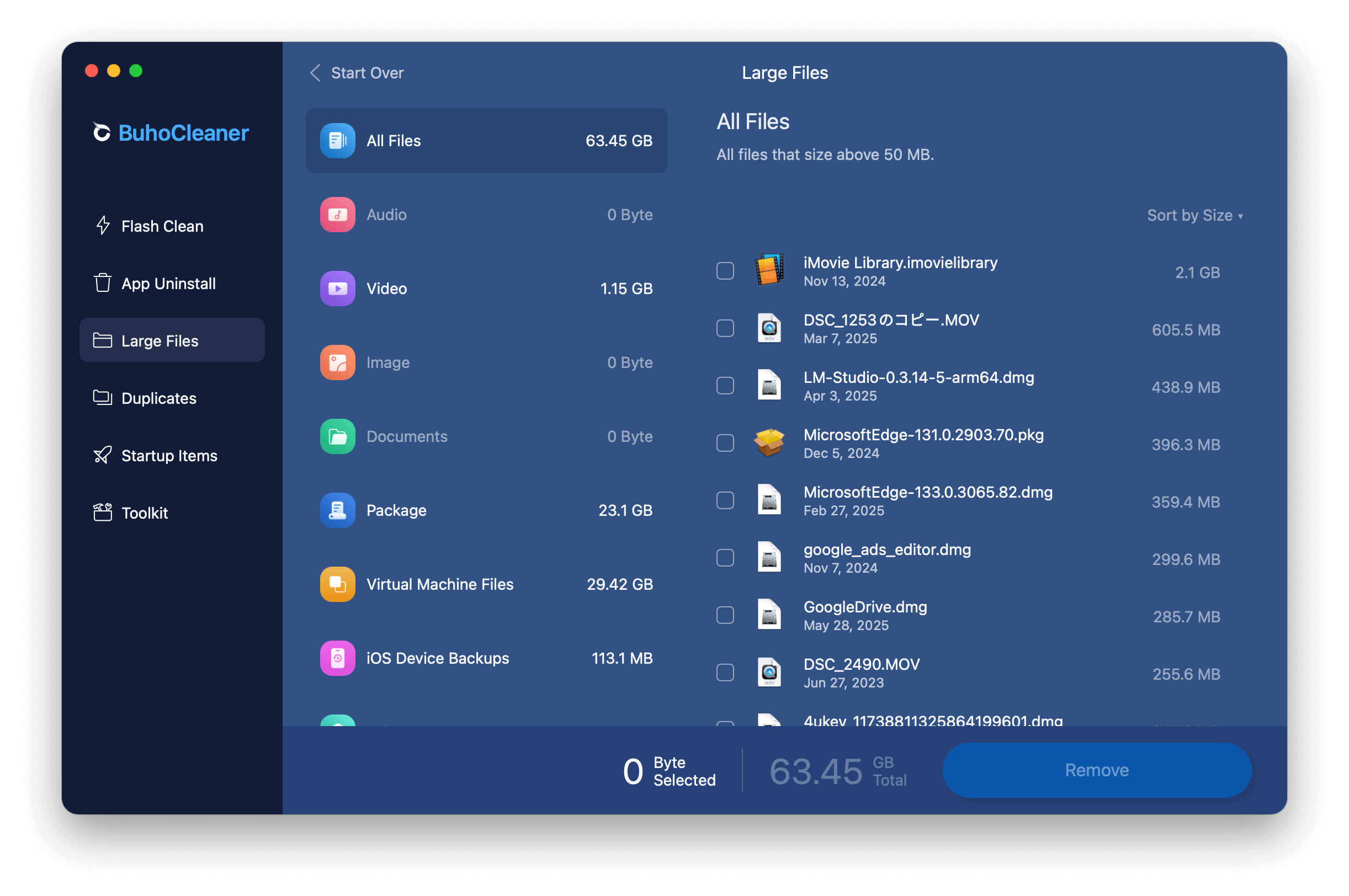Click the MicrosoftEdge-133 dmg file icon

(x=769, y=500)
